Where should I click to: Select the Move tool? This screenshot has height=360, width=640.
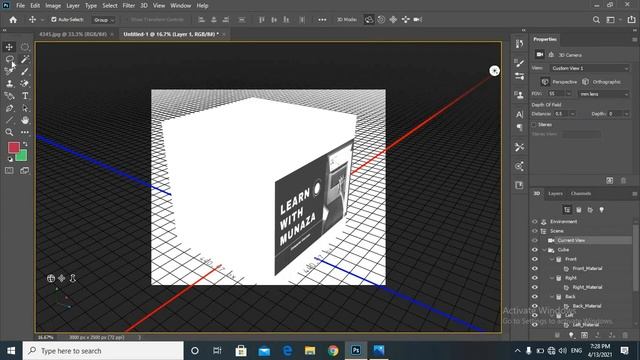coord(9,47)
